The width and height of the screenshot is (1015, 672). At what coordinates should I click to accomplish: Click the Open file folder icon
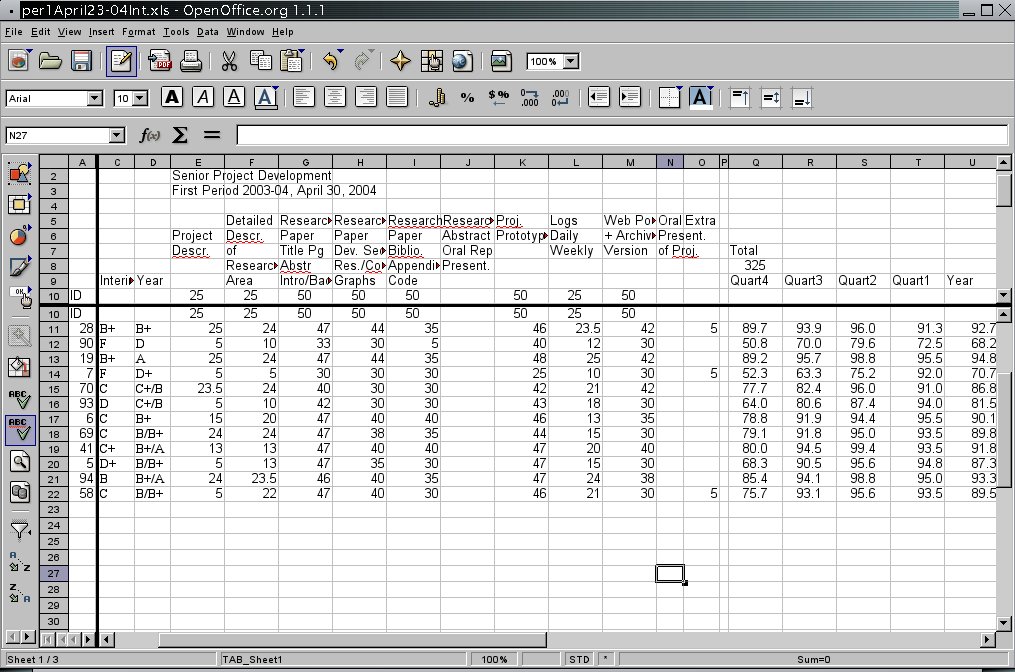[x=50, y=62]
